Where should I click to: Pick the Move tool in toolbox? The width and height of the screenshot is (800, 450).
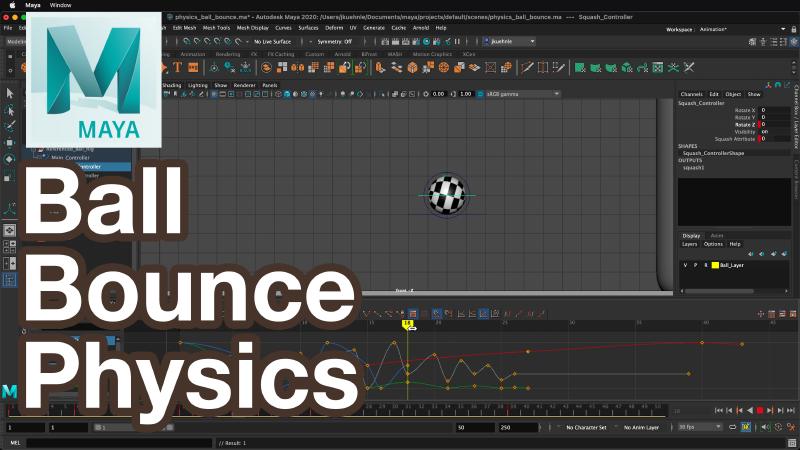pos(10,142)
